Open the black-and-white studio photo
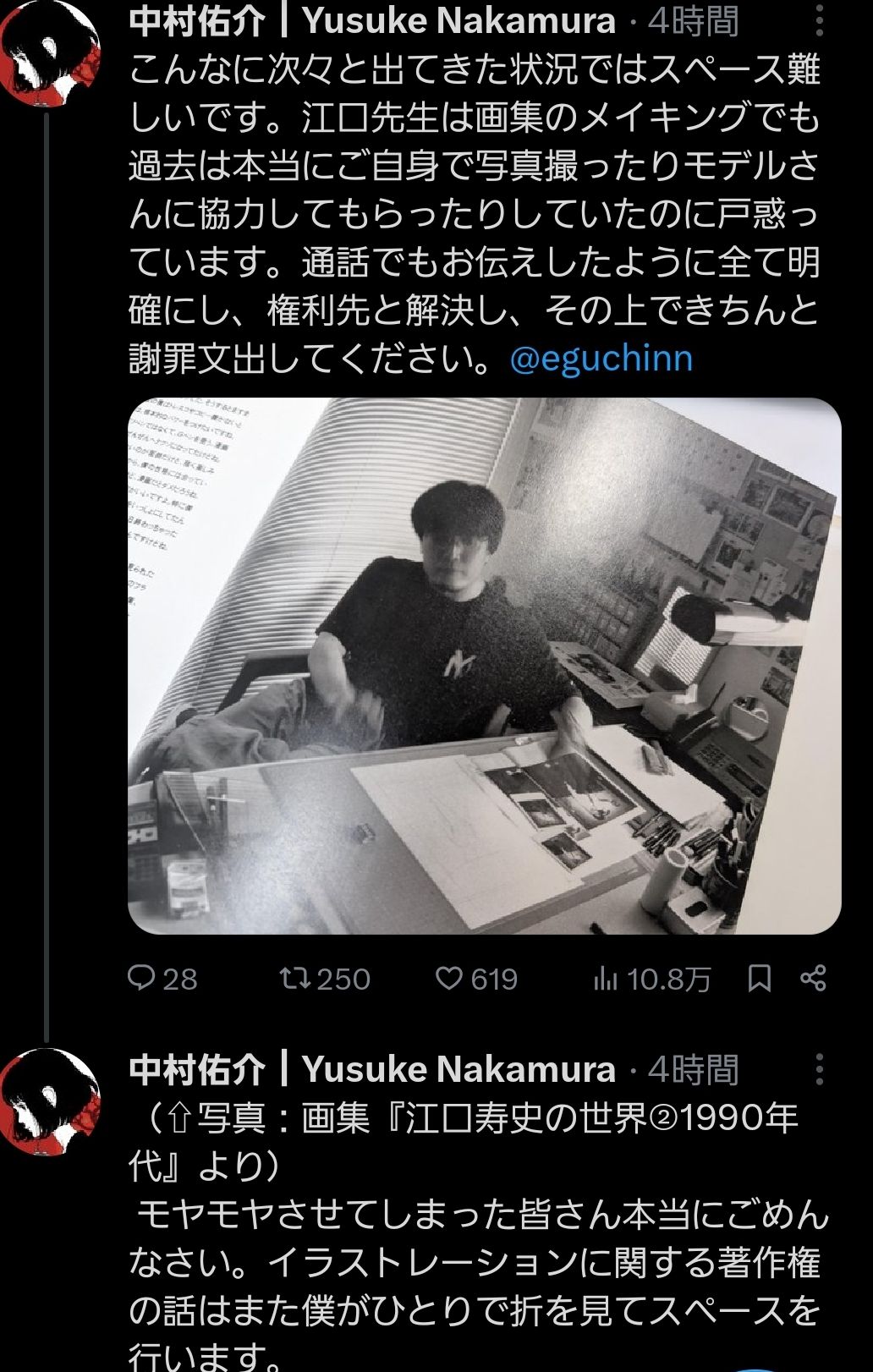Screen dimensions: 873x1372 (485, 666)
